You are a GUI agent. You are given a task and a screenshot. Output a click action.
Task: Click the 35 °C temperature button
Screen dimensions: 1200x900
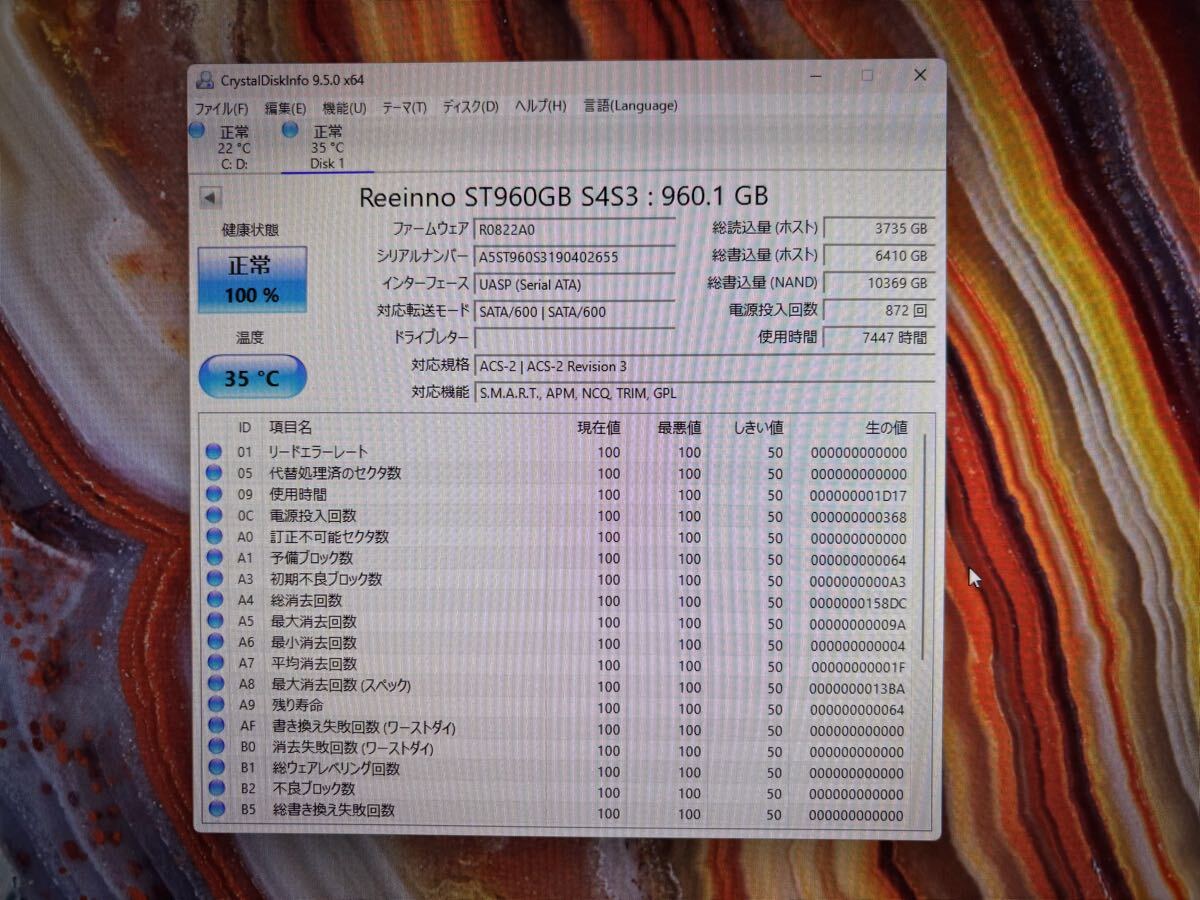[252, 378]
